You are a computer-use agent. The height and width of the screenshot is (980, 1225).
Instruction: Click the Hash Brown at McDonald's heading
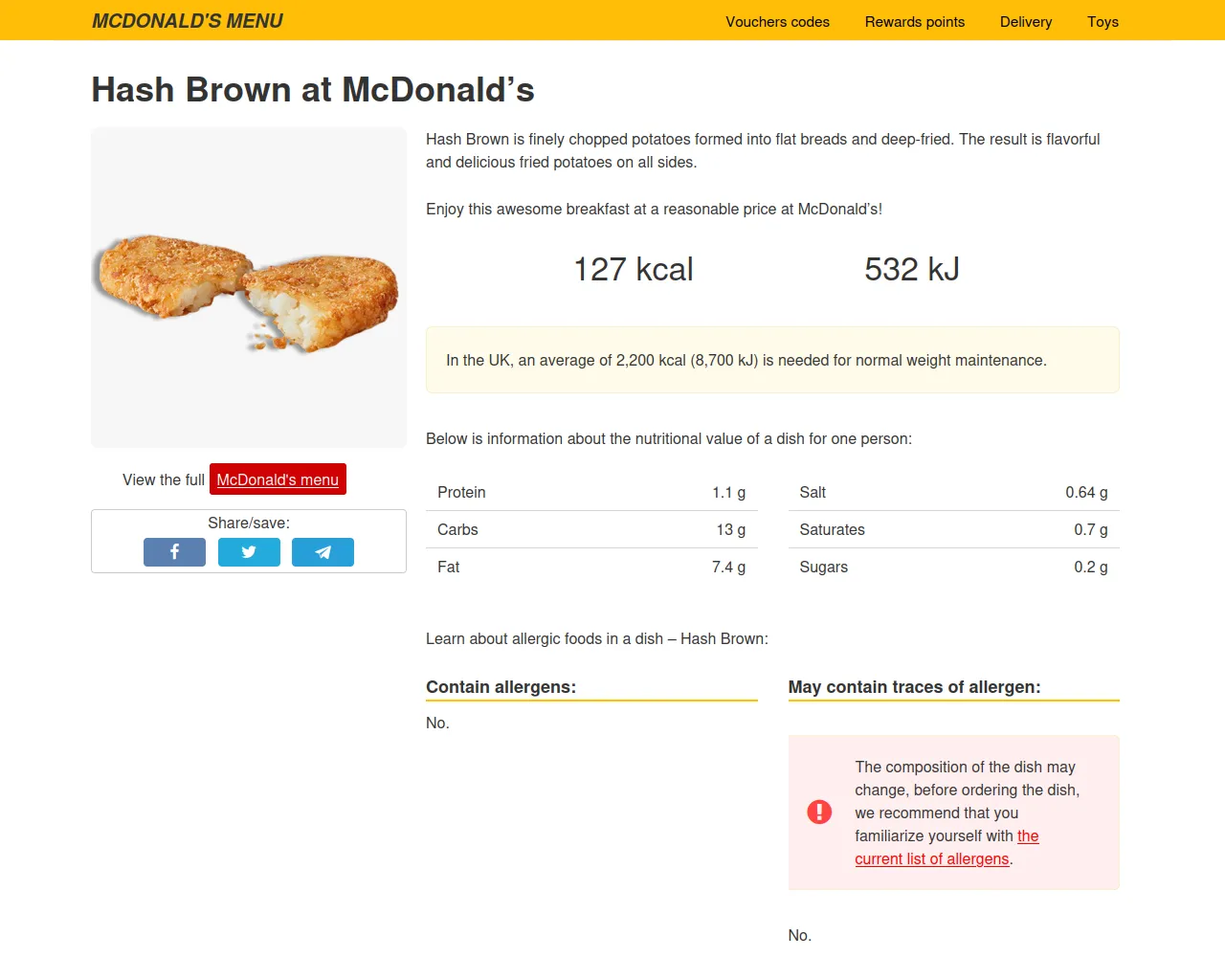313,90
